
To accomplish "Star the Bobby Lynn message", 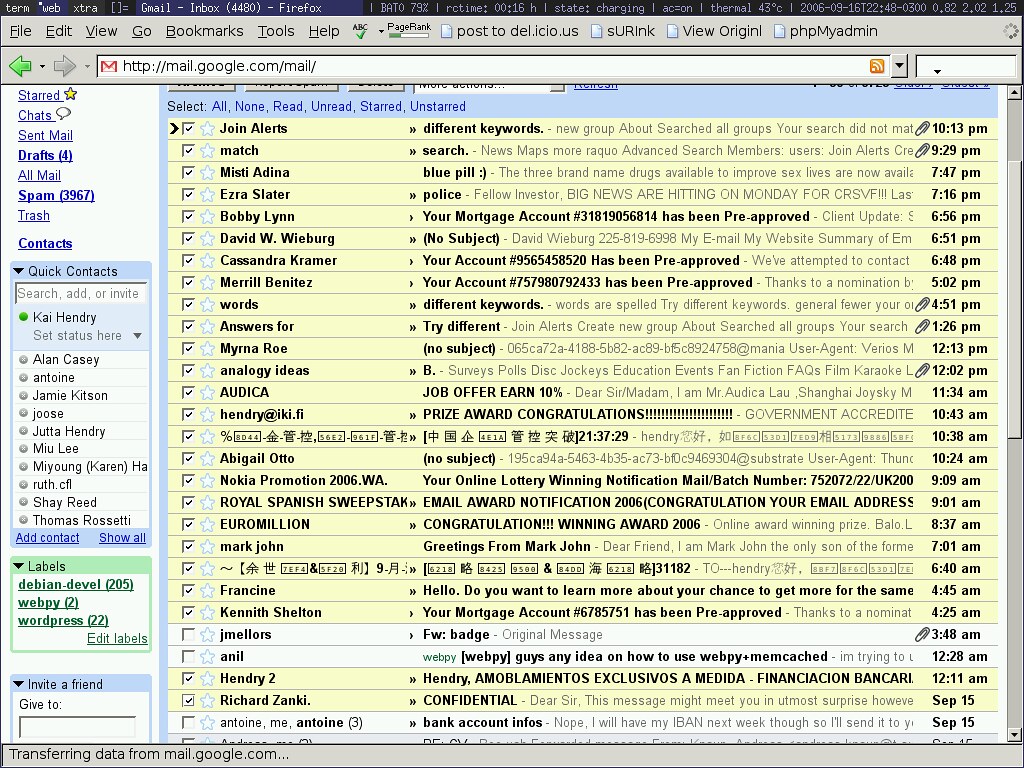I will tap(208, 216).
